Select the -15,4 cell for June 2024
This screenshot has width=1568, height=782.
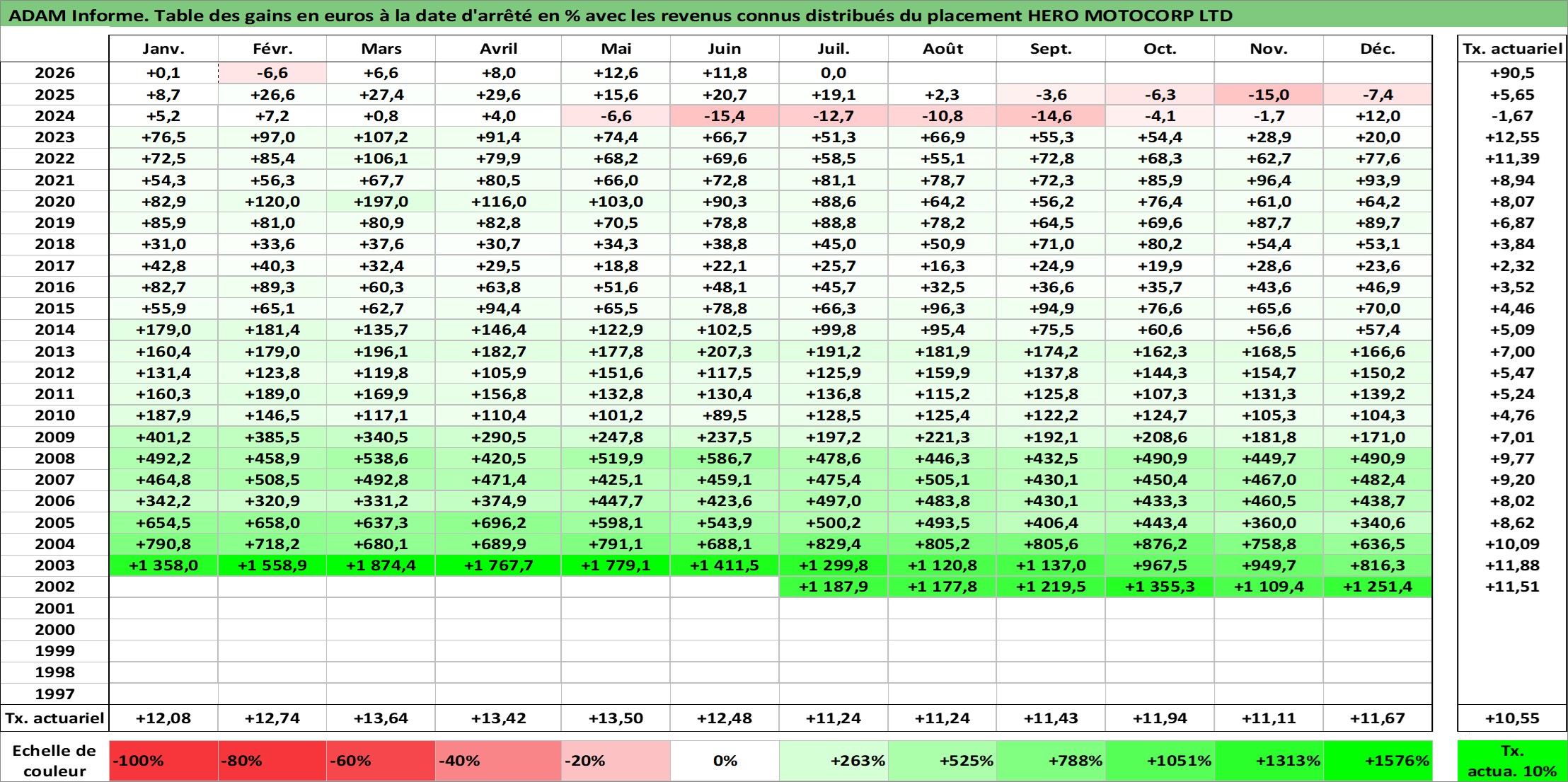(x=725, y=116)
